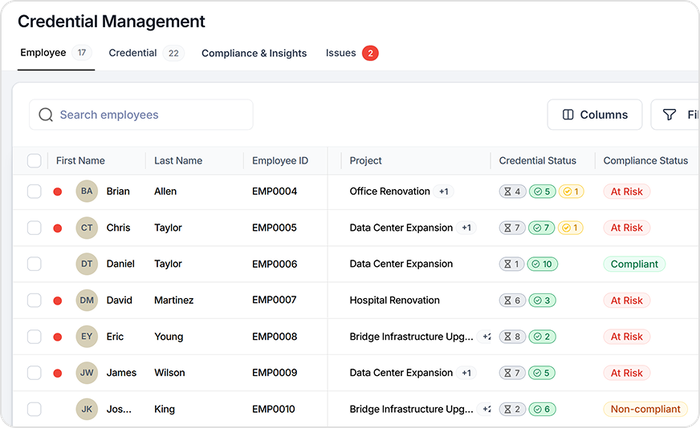Viewport: 700px width, 428px height.
Task: Expand +1 projects in Chris Taylor row
Action: (466, 228)
